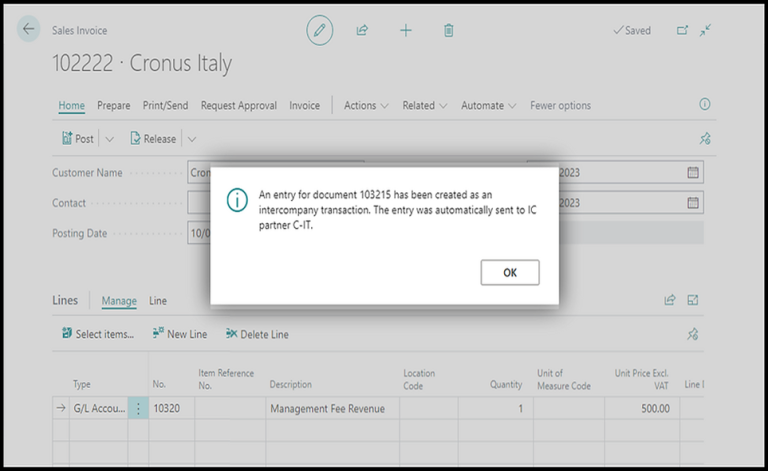768x471 pixels.
Task: Click the info circle icon
Action: pyautogui.click(x=705, y=104)
